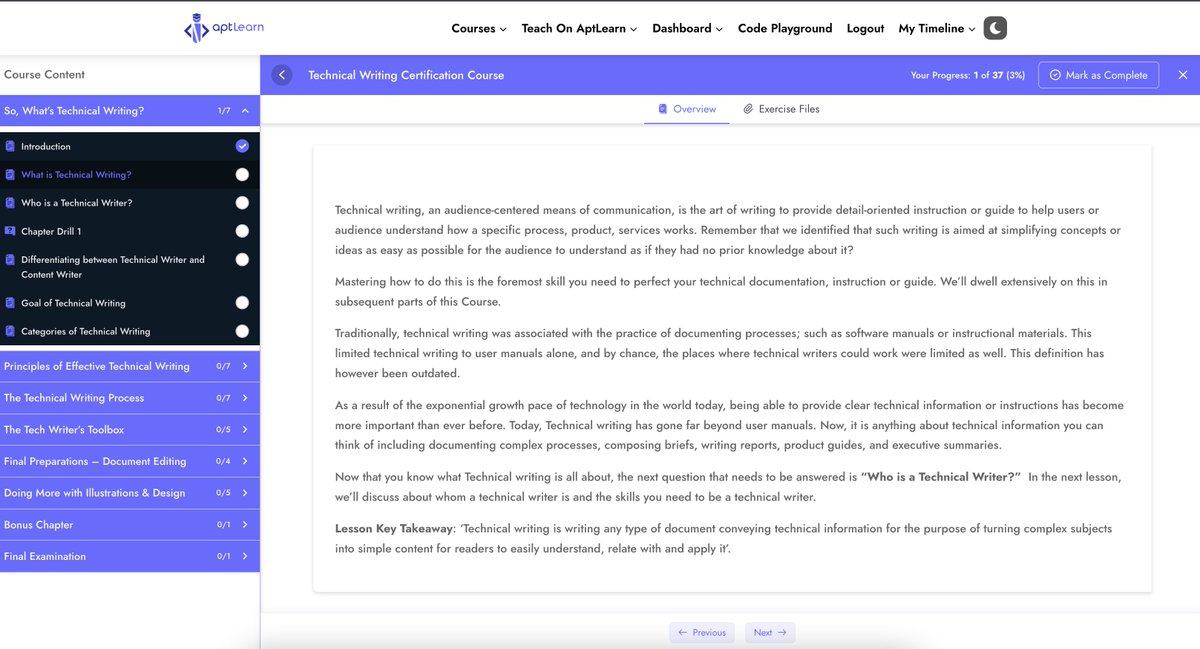Expand Doing More with Illustrations & Design

click(x=130, y=493)
